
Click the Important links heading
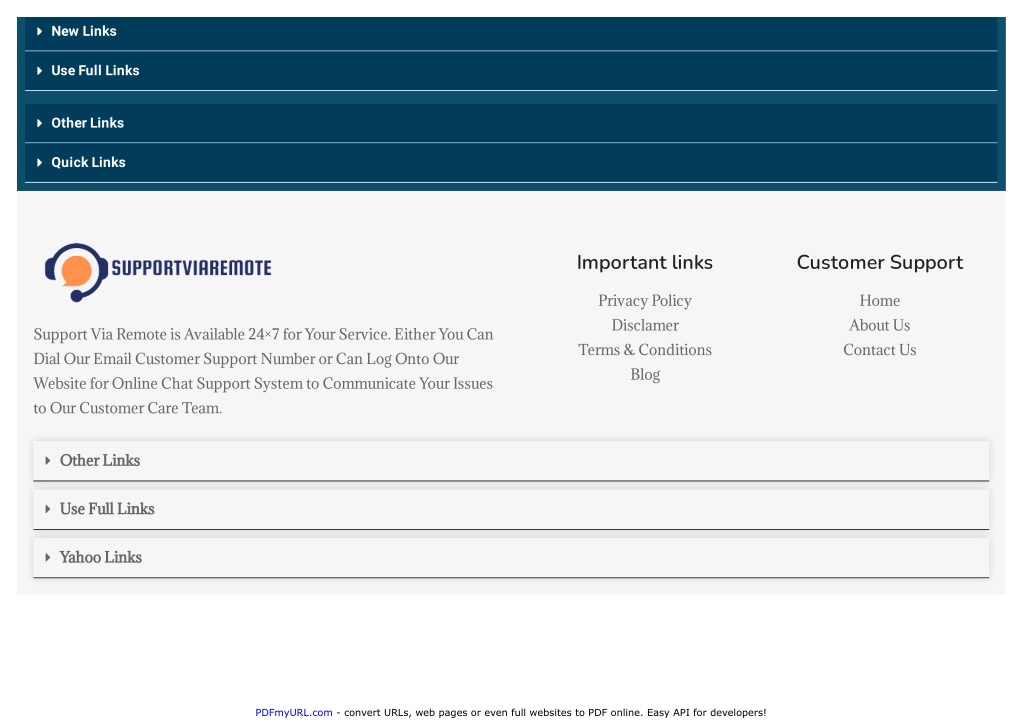[645, 263]
